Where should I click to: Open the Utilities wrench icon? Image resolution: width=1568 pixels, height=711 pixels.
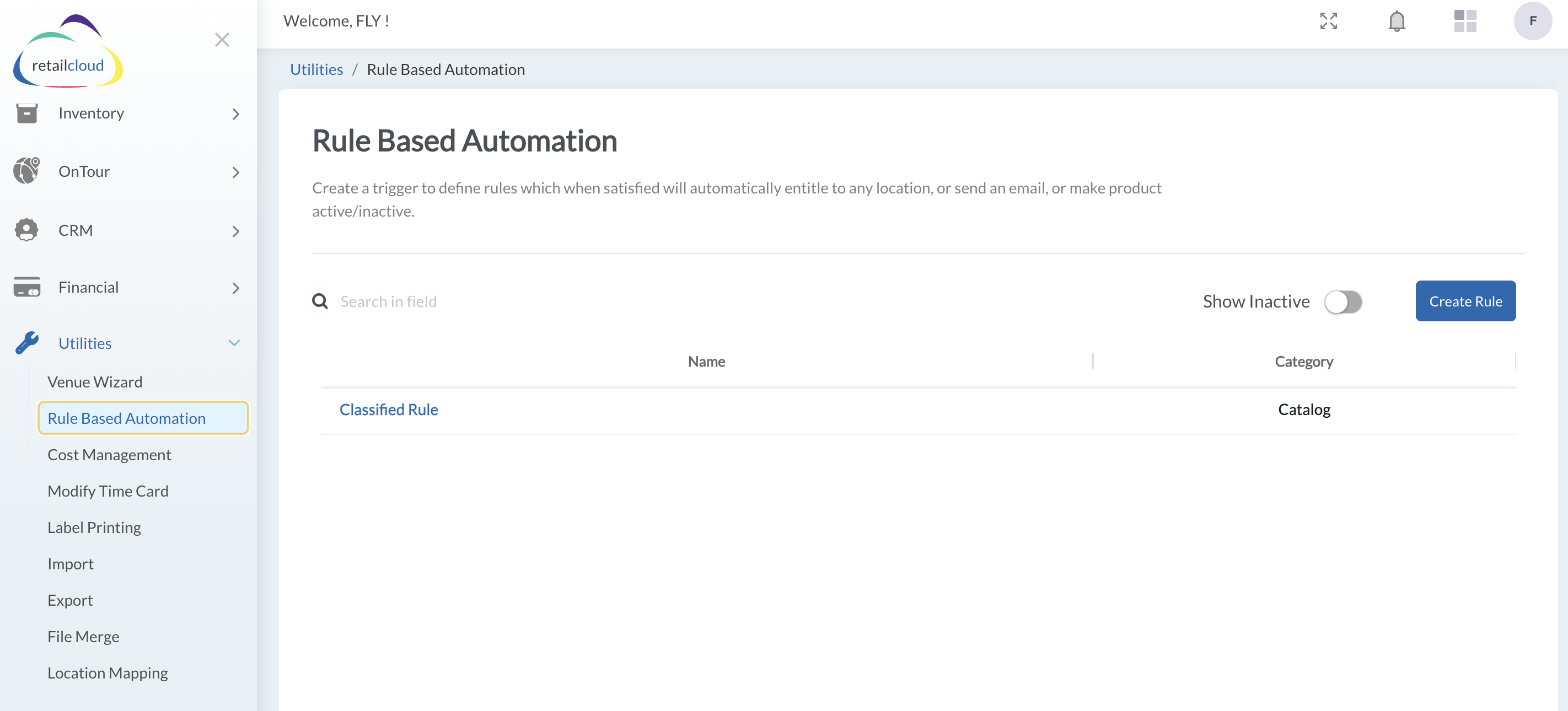click(x=25, y=343)
